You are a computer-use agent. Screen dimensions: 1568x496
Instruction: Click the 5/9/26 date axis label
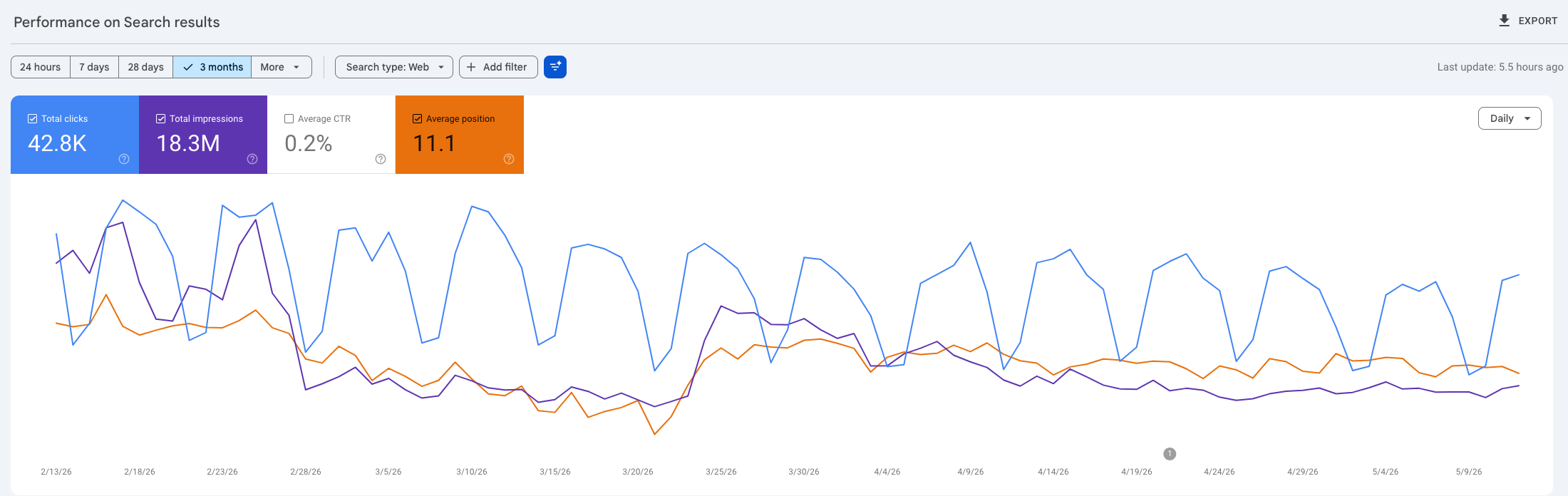[x=1469, y=472]
